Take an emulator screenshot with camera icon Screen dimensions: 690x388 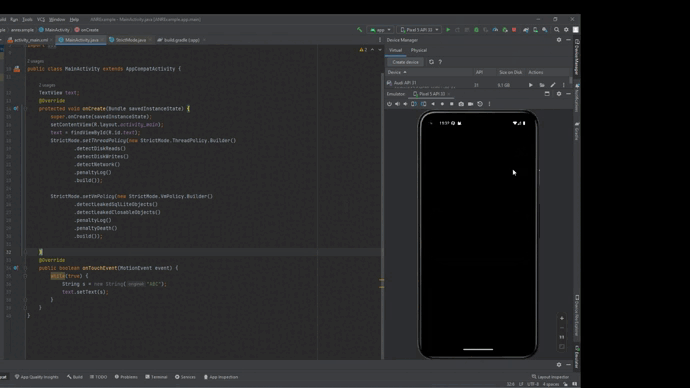click(461, 104)
